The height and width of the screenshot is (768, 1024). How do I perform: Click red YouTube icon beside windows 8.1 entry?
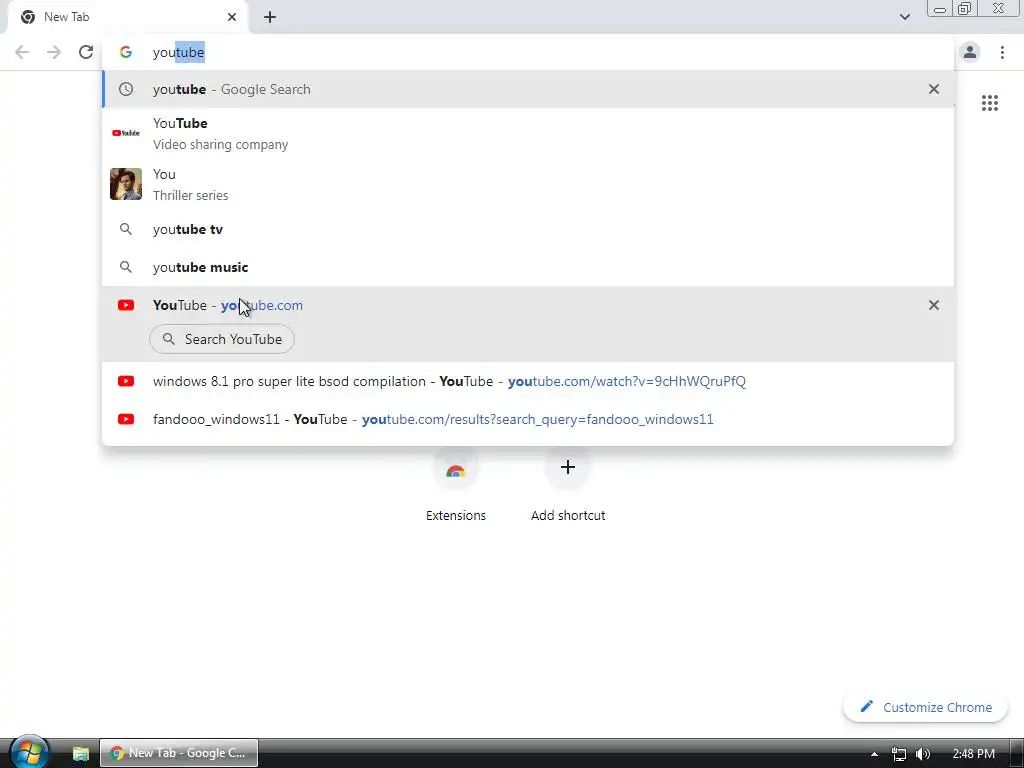pyautogui.click(x=126, y=381)
